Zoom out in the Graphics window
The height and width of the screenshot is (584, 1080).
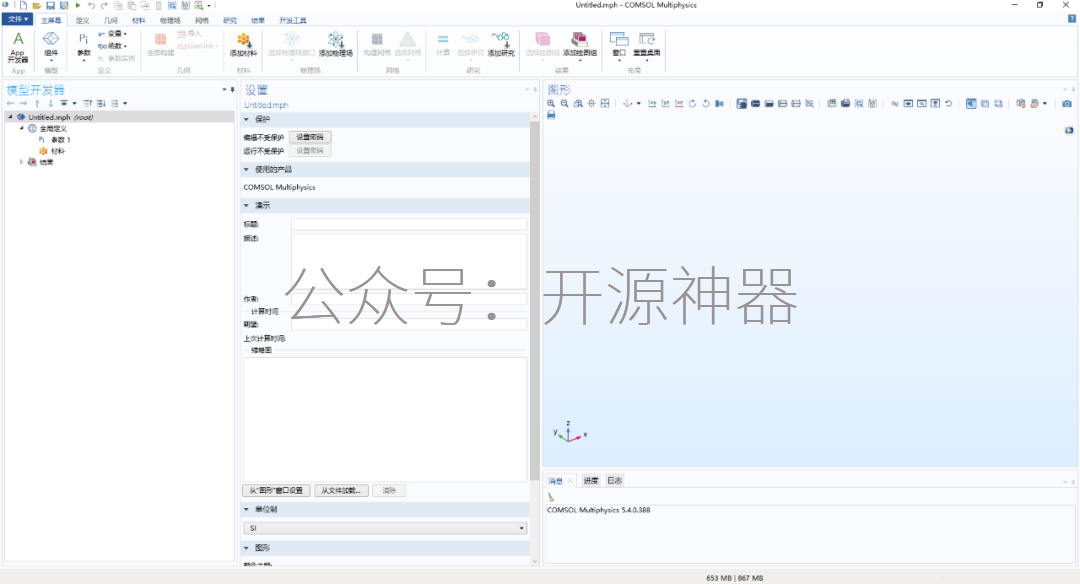click(x=565, y=103)
